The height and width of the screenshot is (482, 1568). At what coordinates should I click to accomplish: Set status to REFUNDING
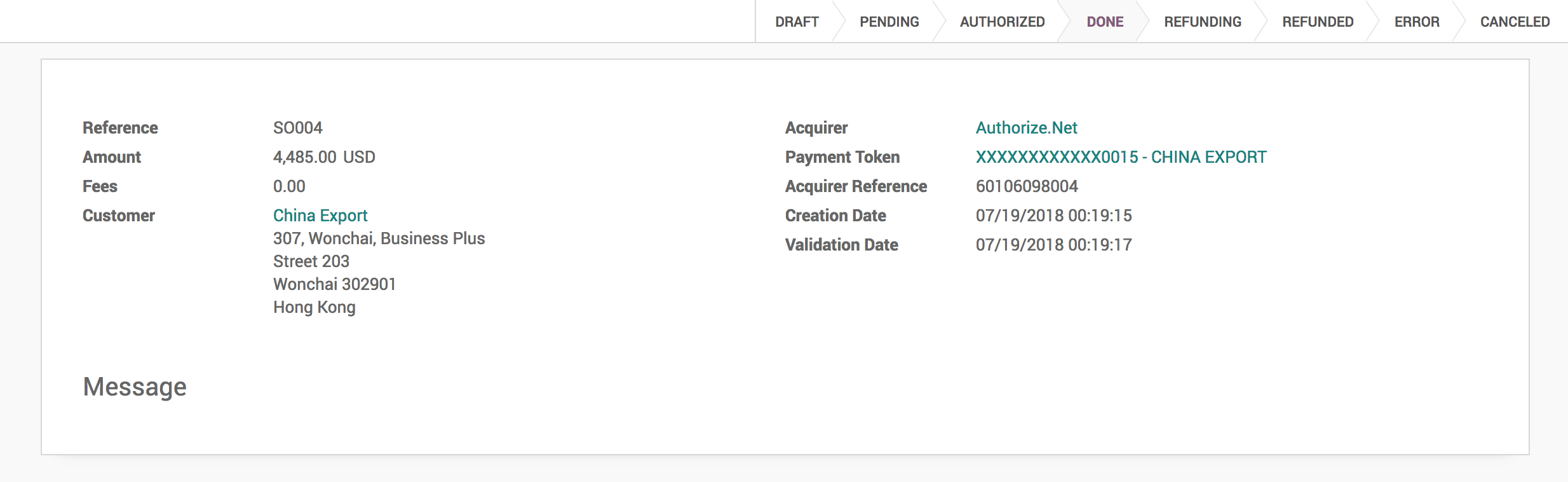1202,22
